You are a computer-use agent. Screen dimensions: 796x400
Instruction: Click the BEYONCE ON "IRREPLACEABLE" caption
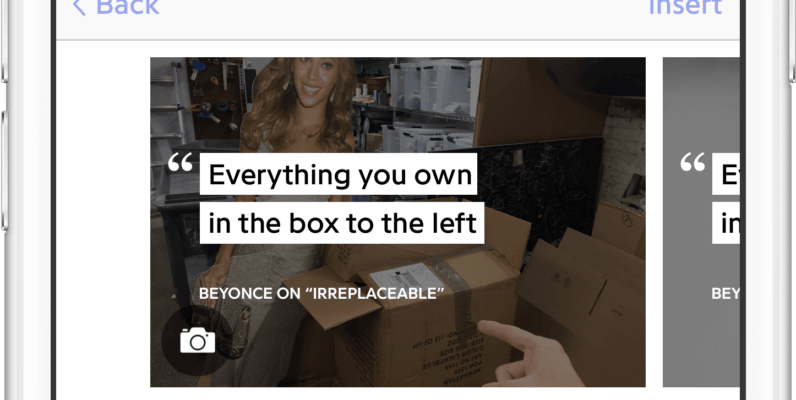(x=322, y=293)
